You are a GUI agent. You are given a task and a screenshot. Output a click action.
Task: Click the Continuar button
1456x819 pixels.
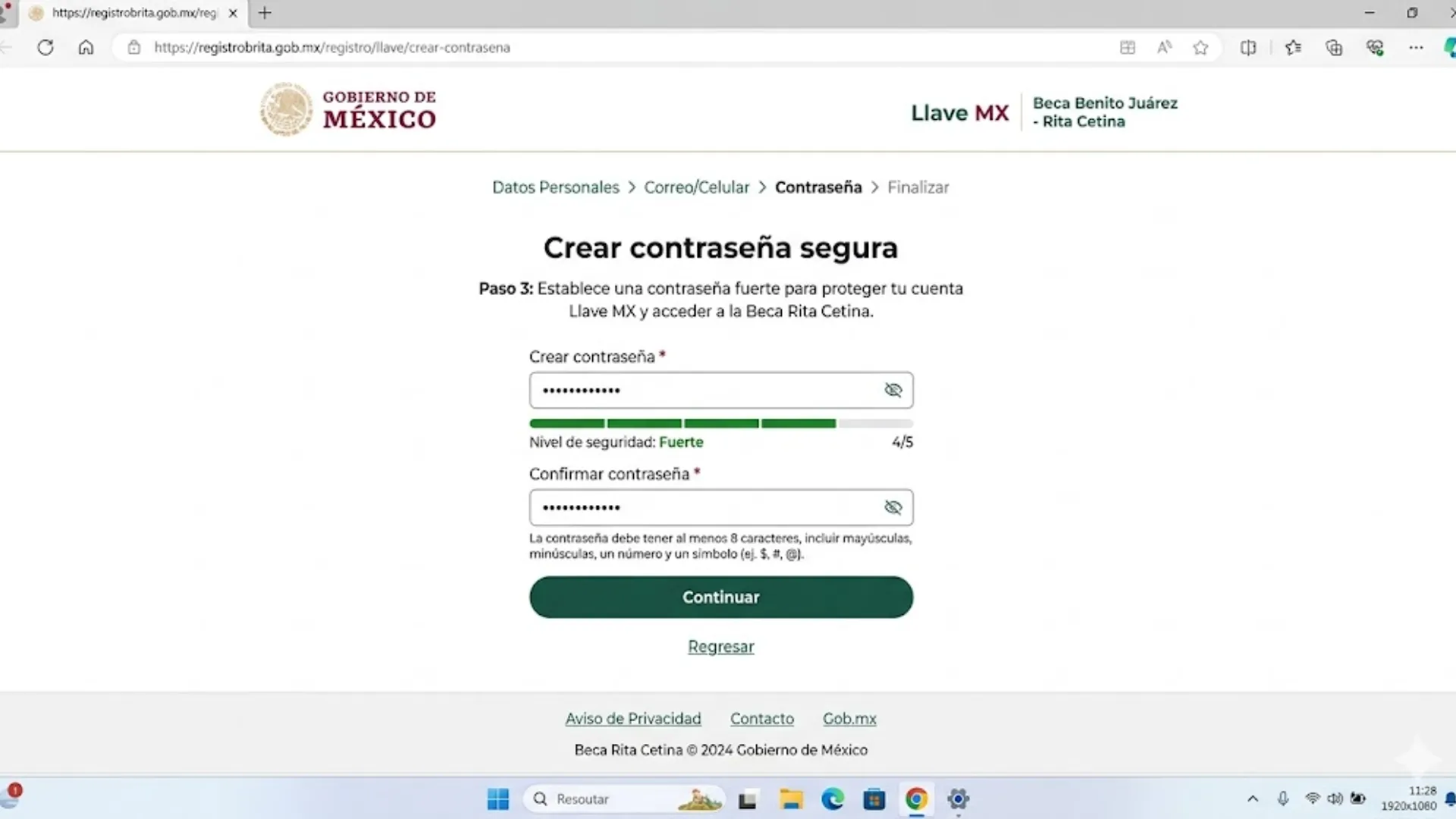point(720,597)
